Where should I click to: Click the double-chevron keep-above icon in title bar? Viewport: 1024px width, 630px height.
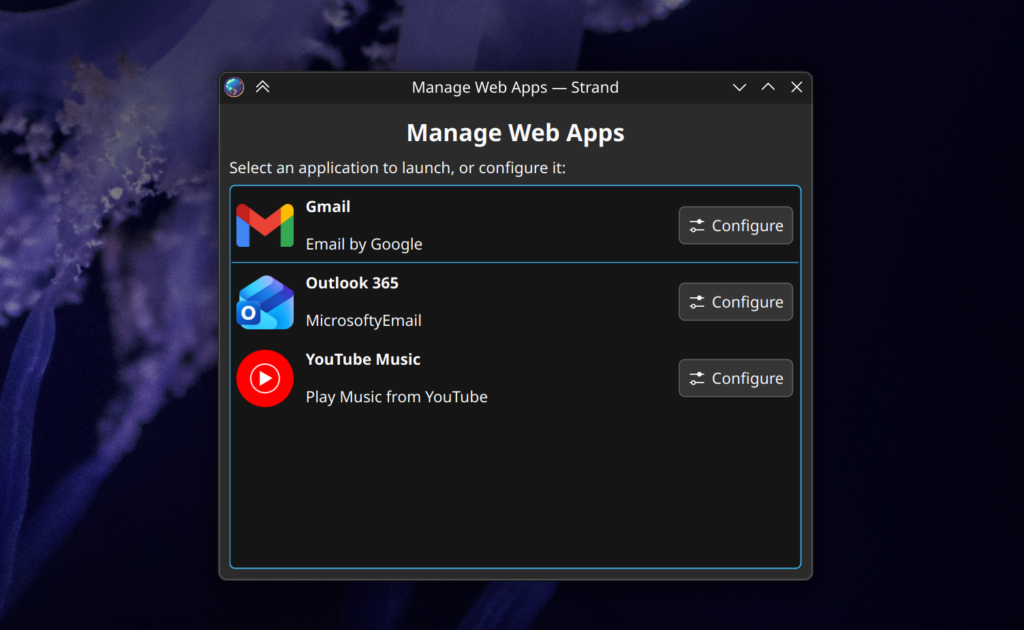[262, 87]
